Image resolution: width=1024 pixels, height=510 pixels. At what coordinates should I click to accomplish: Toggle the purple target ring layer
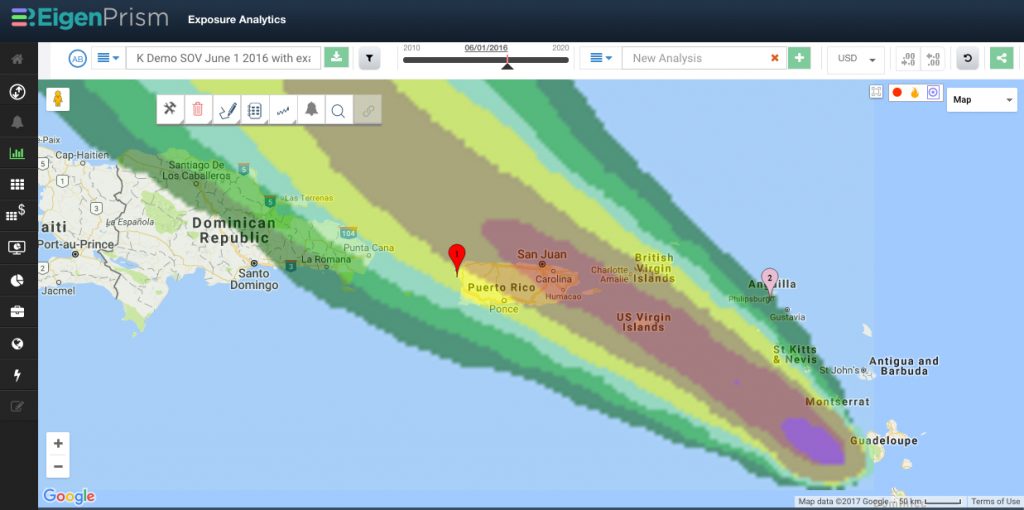tap(933, 93)
